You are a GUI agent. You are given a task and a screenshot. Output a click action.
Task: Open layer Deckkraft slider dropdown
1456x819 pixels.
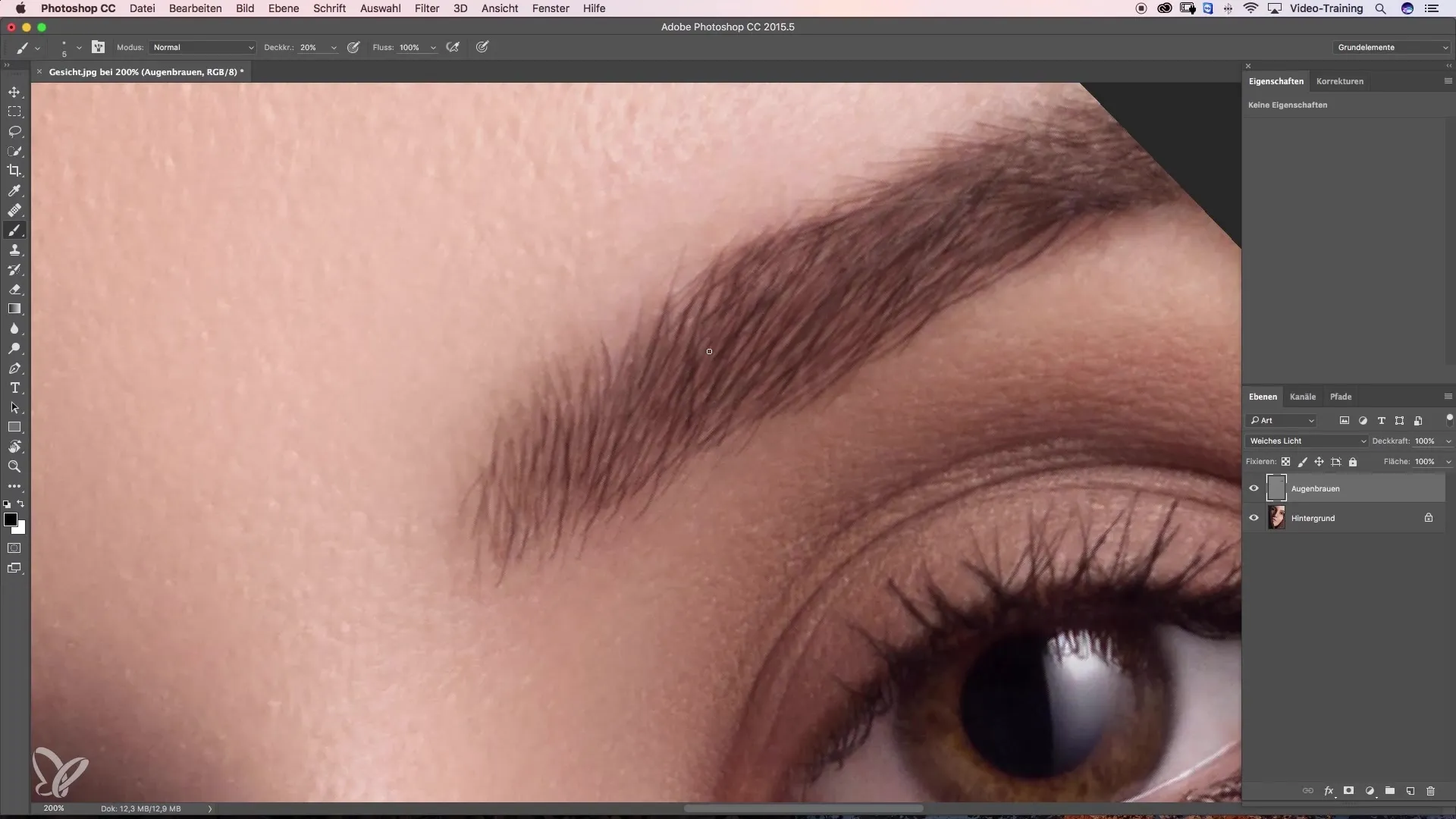(1448, 441)
